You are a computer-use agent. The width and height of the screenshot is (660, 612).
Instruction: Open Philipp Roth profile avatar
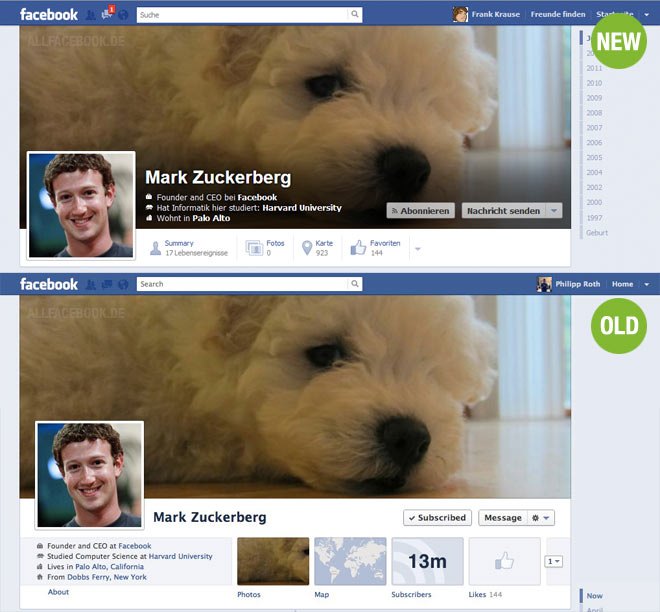(544, 284)
